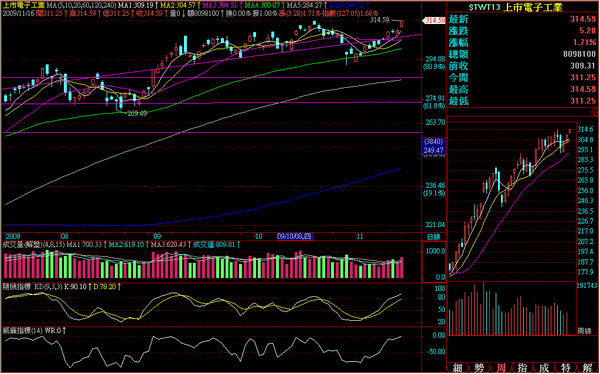This screenshot has width=600, height=374.
Task: Click the 最低 value 311.25
Action: (x=583, y=101)
